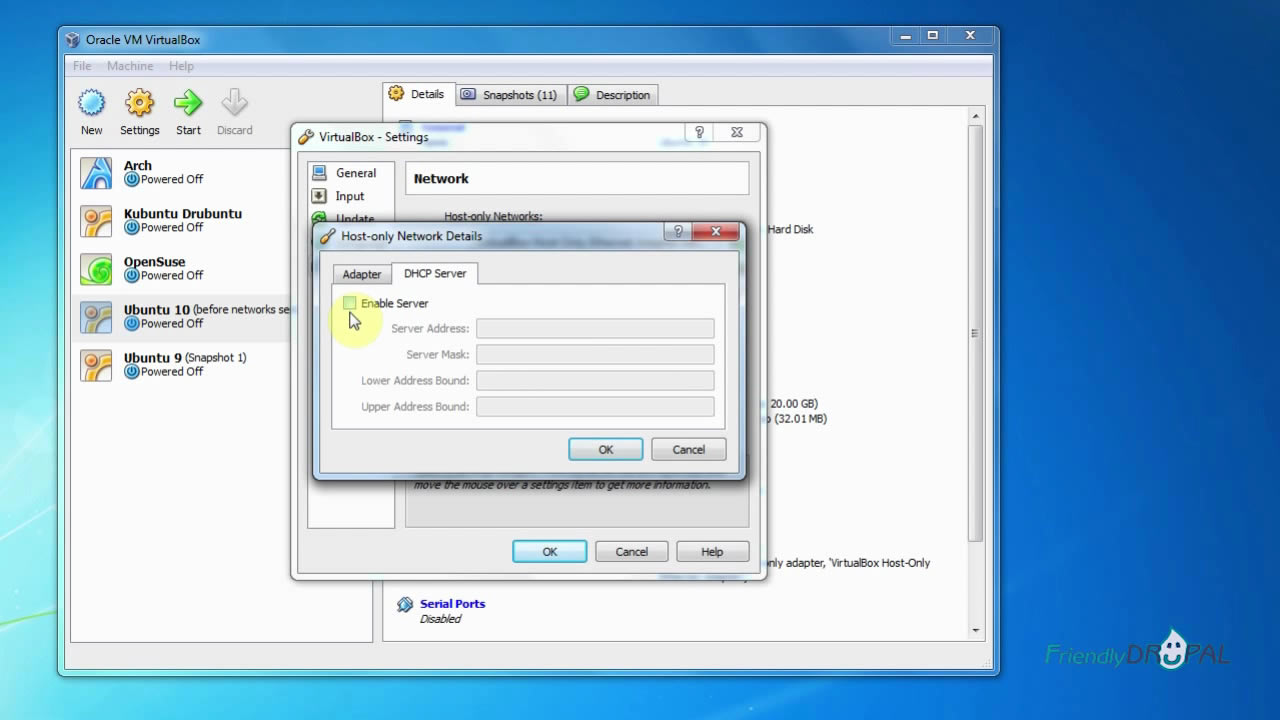Click the green Start arrow icon
1280x720 pixels.
tap(188, 103)
